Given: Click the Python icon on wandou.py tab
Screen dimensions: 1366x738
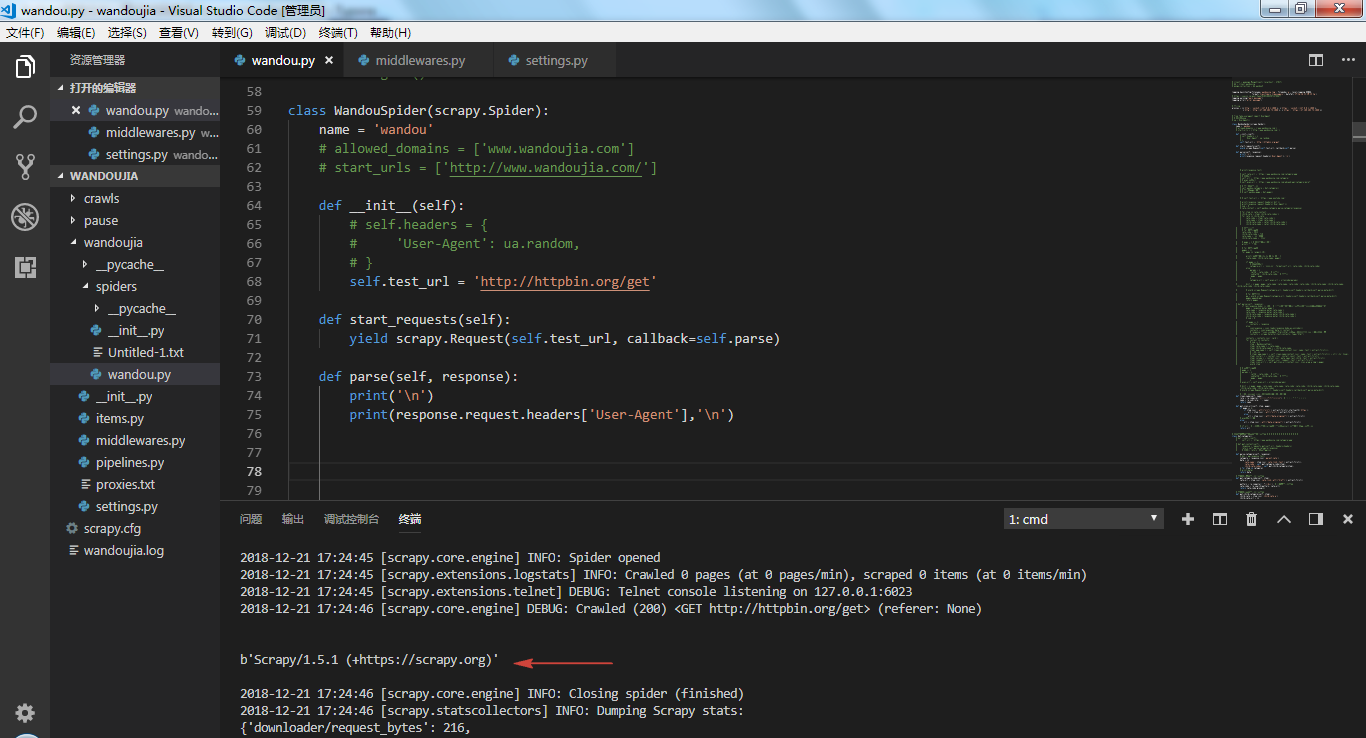Looking at the screenshot, I should [x=240, y=60].
